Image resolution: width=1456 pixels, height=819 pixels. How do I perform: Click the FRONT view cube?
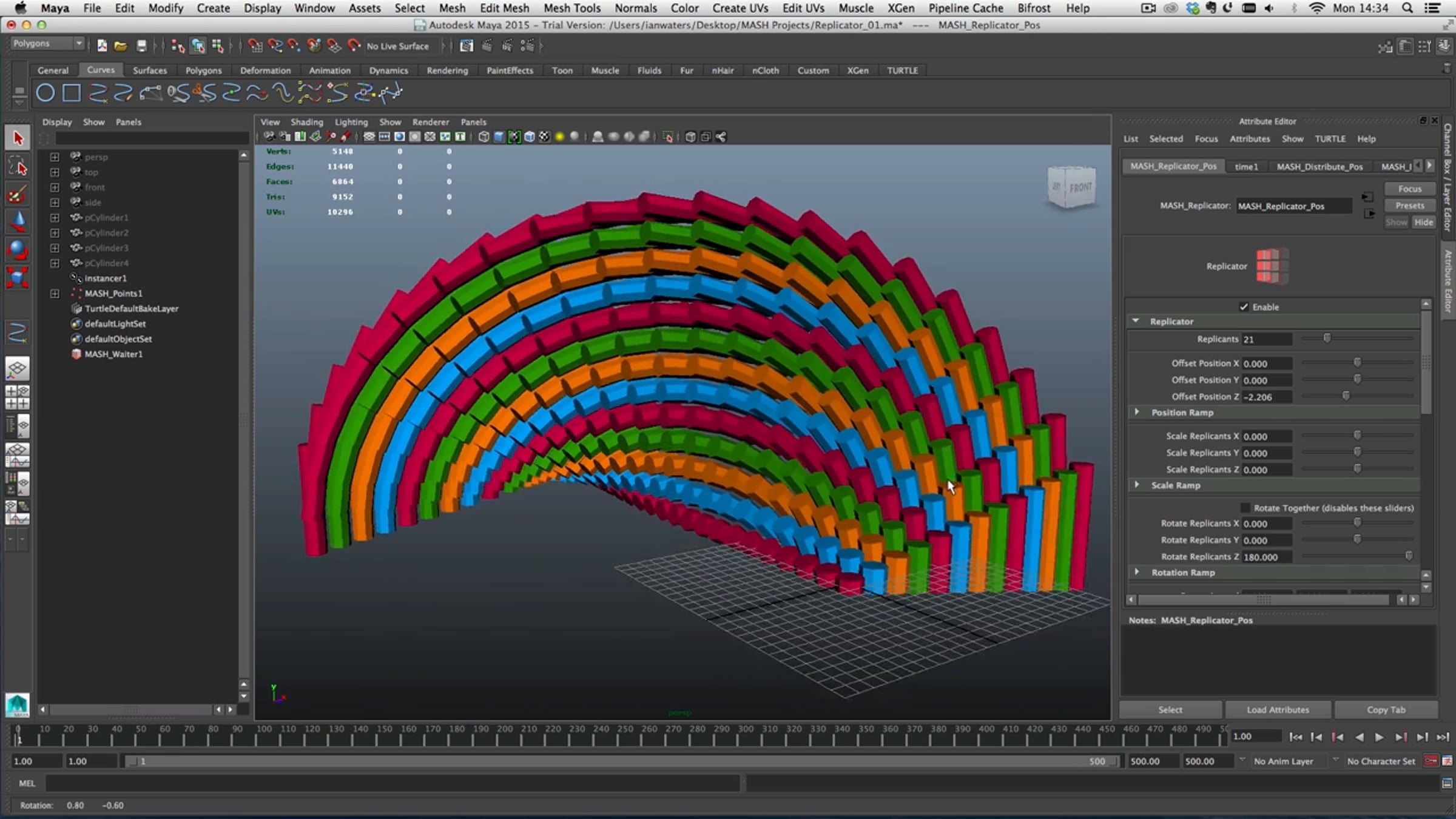(x=1072, y=187)
